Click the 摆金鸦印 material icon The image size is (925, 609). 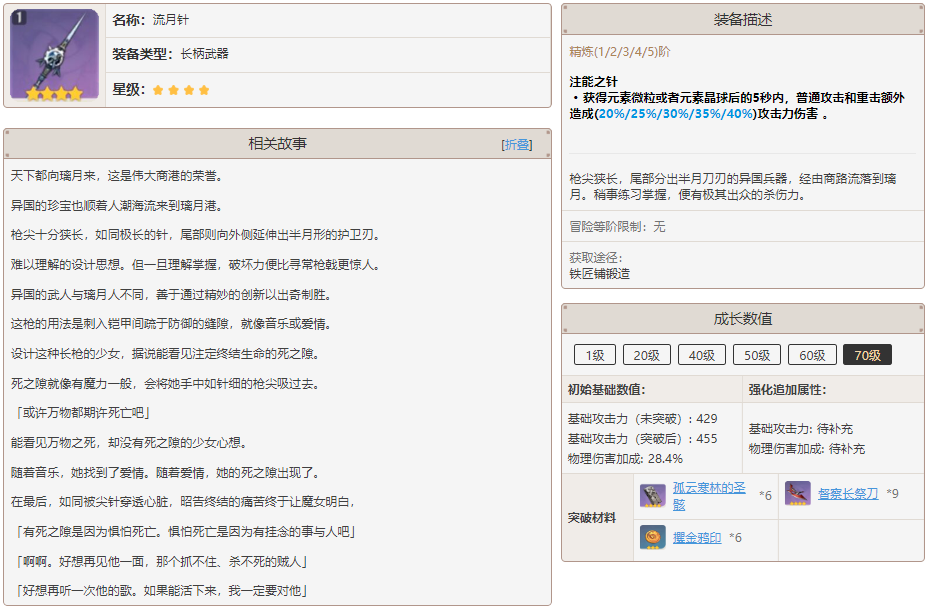[652, 537]
